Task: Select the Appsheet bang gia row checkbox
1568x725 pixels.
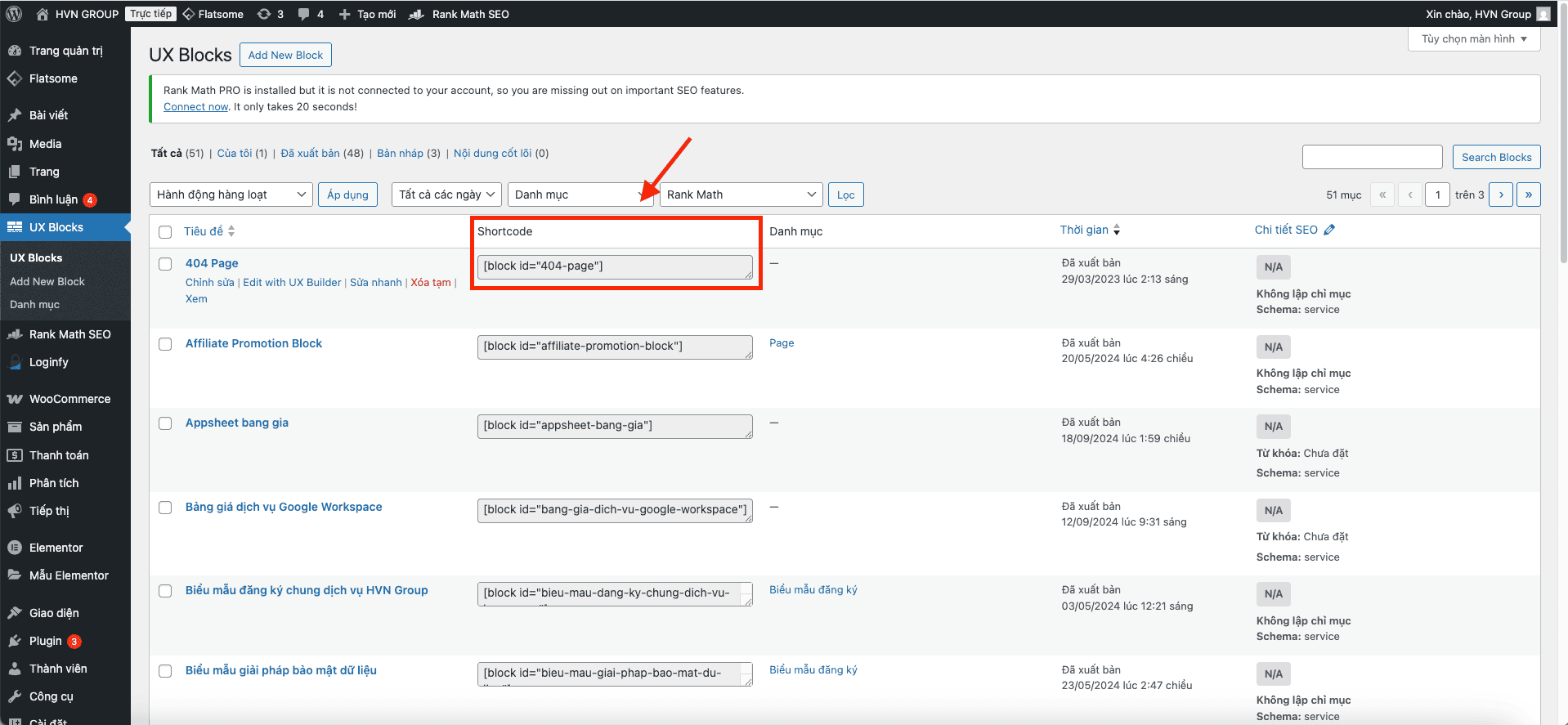Action: click(x=165, y=423)
